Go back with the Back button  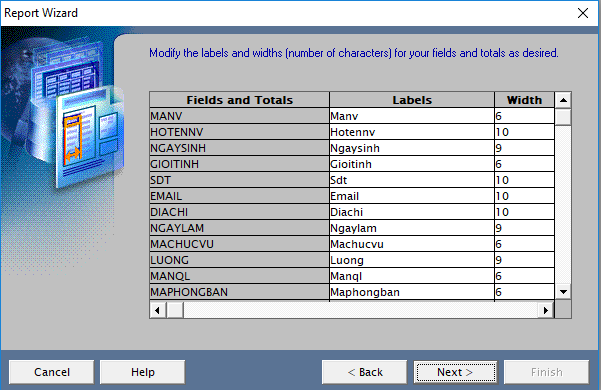[x=365, y=372]
